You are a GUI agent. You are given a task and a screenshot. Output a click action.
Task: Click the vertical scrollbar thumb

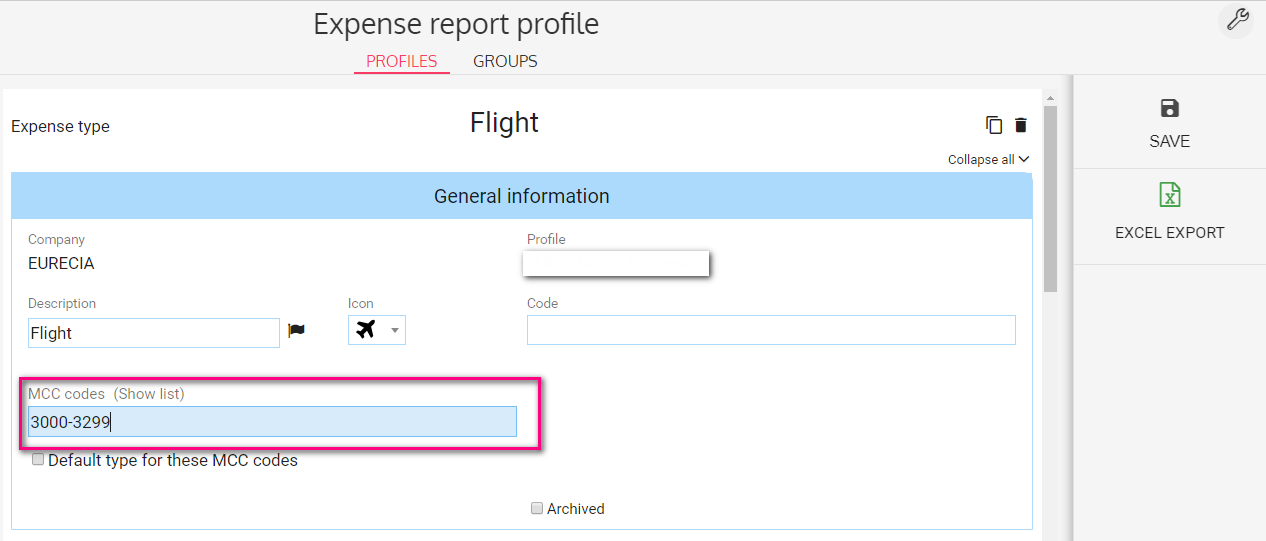(x=1050, y=198)
